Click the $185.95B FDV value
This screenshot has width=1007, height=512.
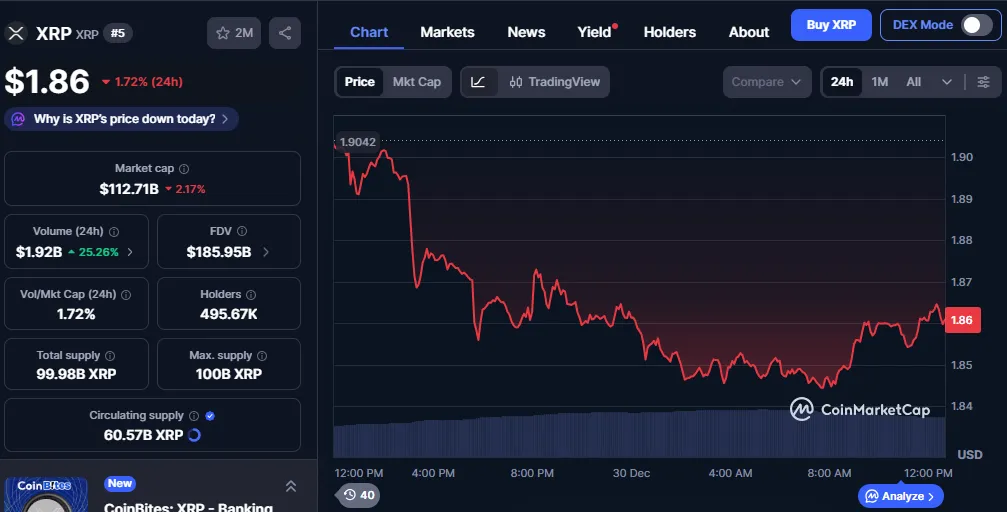click(219, 252)
